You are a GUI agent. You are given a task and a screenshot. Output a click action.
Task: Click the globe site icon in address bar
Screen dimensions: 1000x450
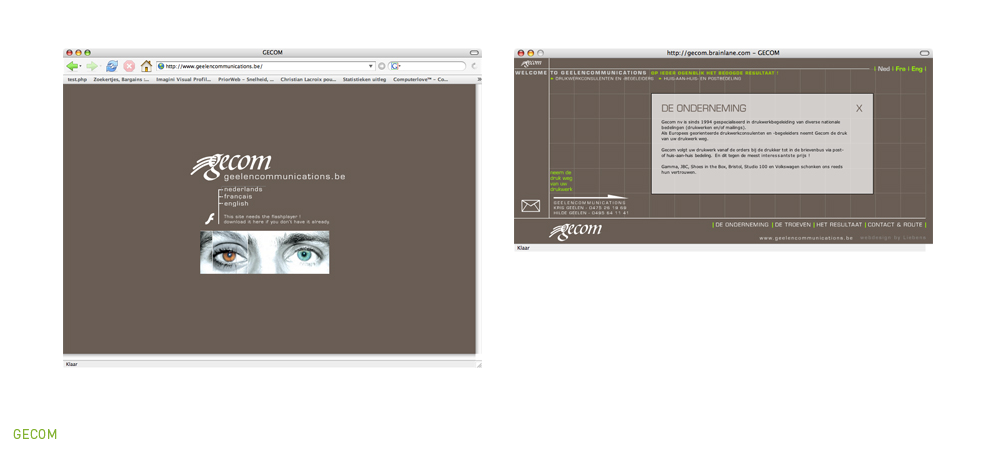[x=161, y=66]
